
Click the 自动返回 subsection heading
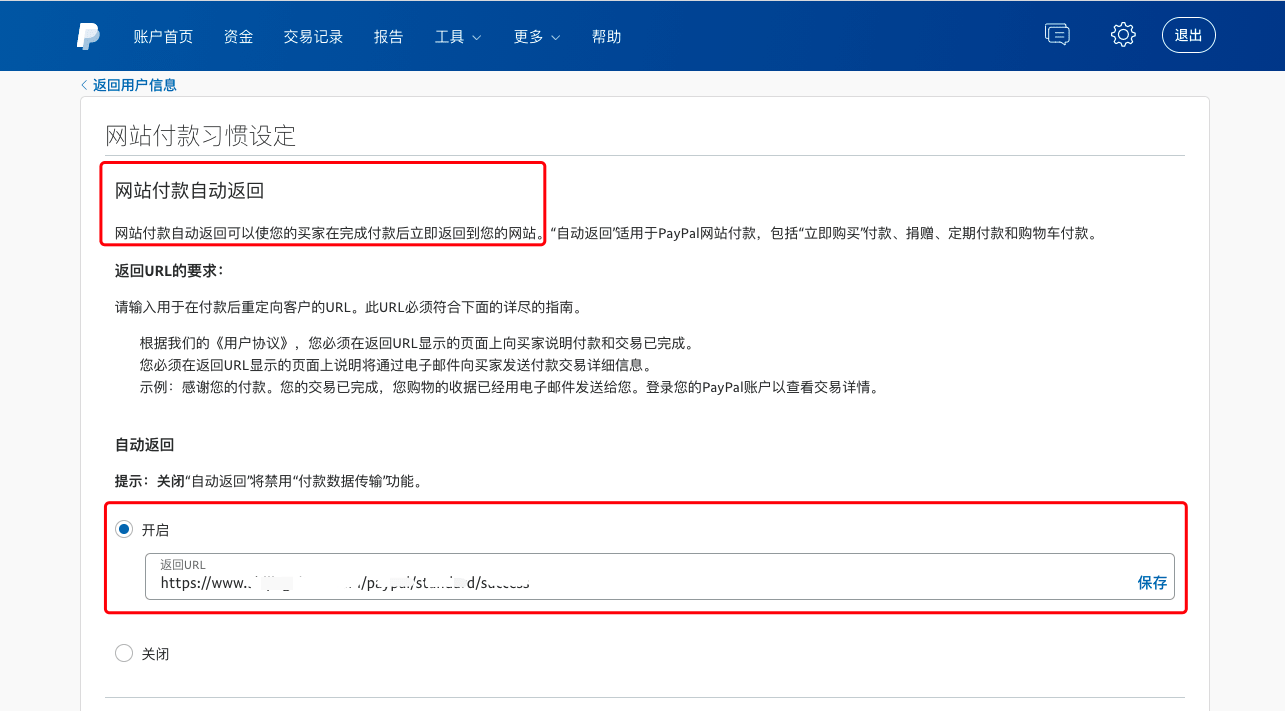pyautogui.click(x=145, y=444)
